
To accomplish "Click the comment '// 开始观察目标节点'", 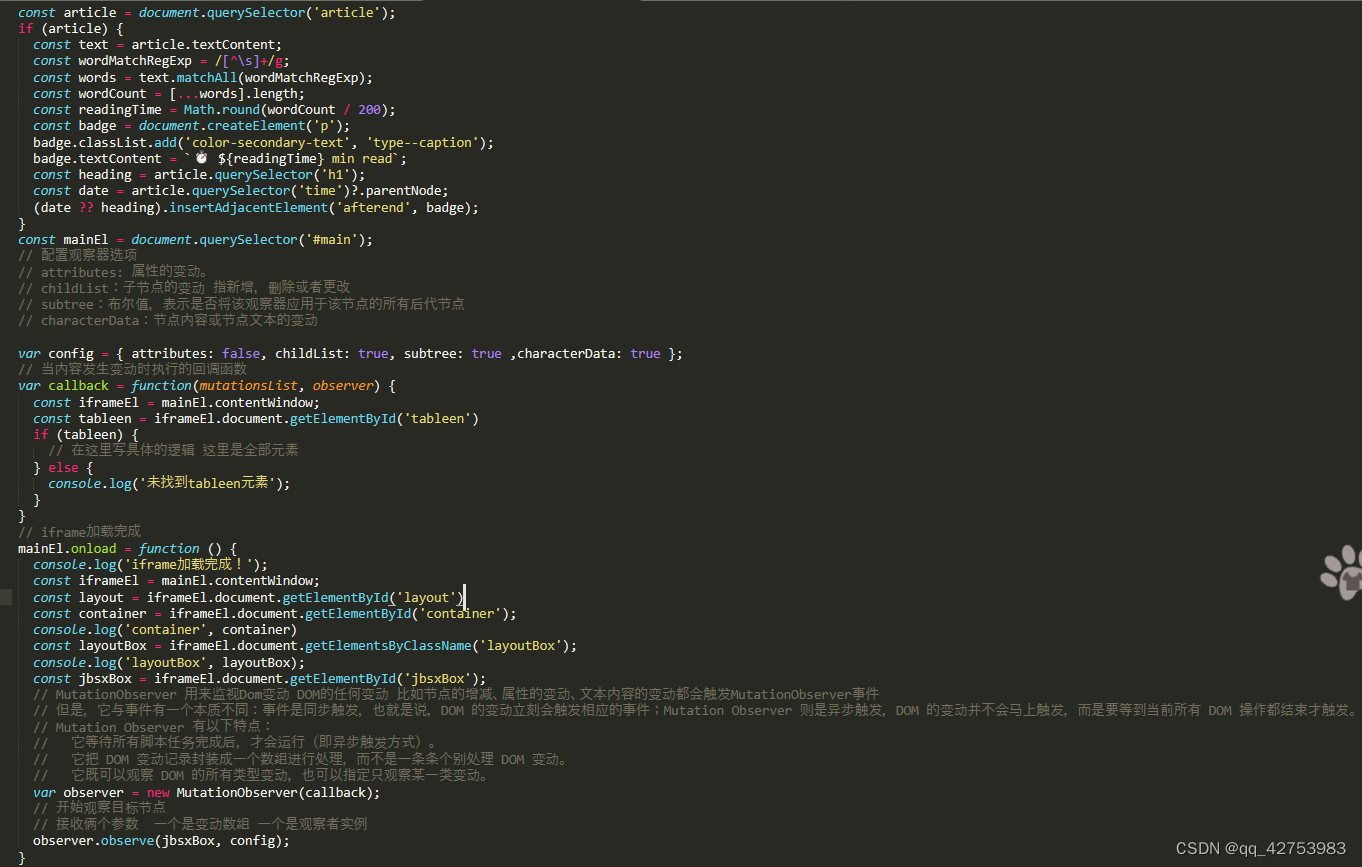I will 100,808.
